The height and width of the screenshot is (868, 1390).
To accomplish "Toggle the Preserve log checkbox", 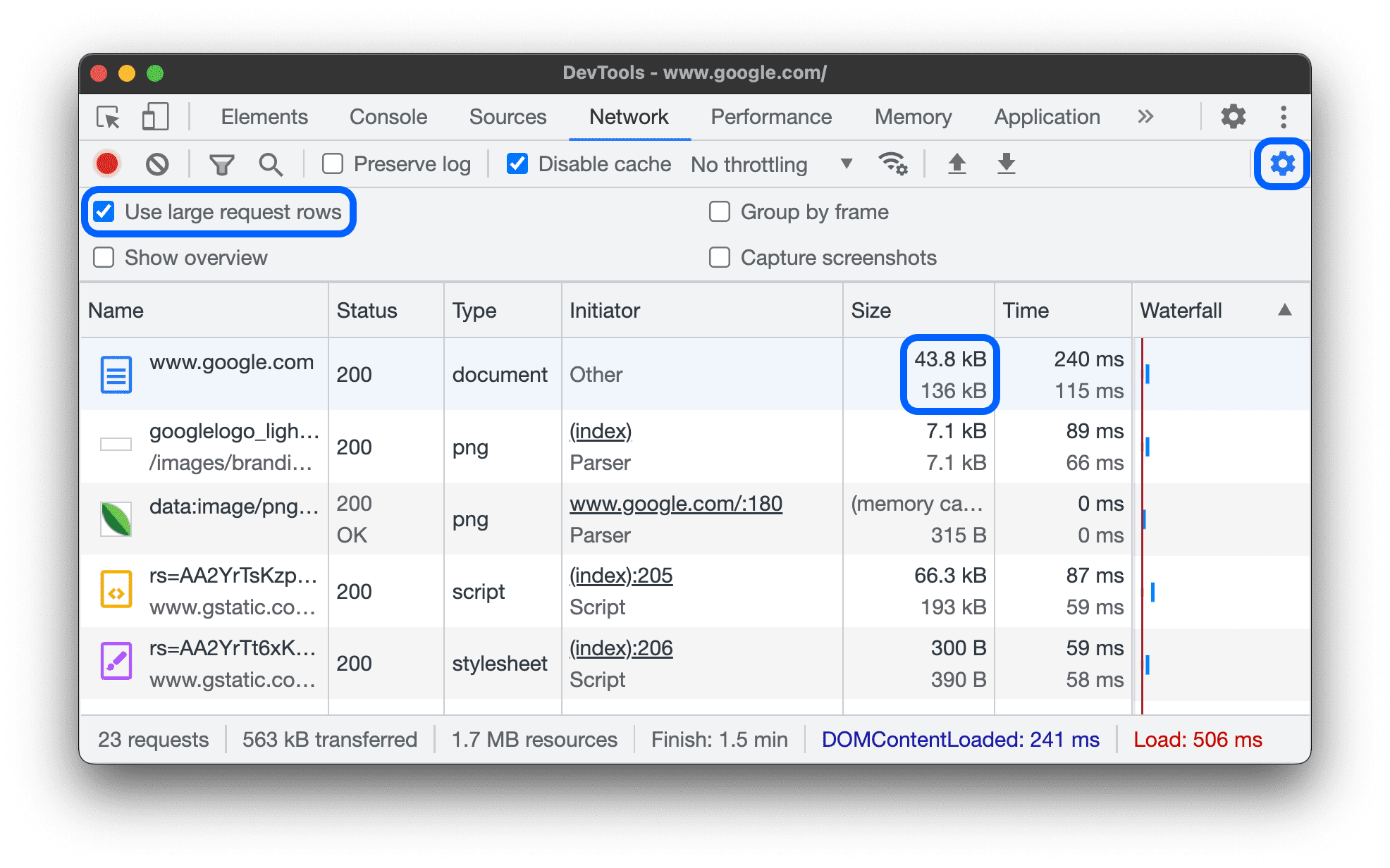I will (334, 162).
